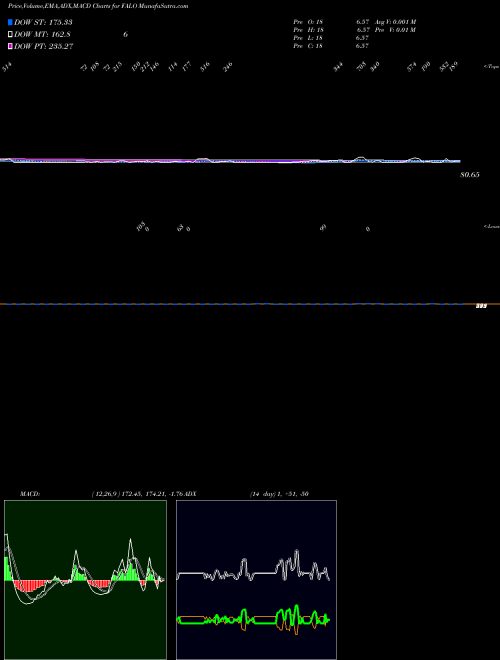Open the MACD histogram chart panel
500x660 pixels.
85,580
